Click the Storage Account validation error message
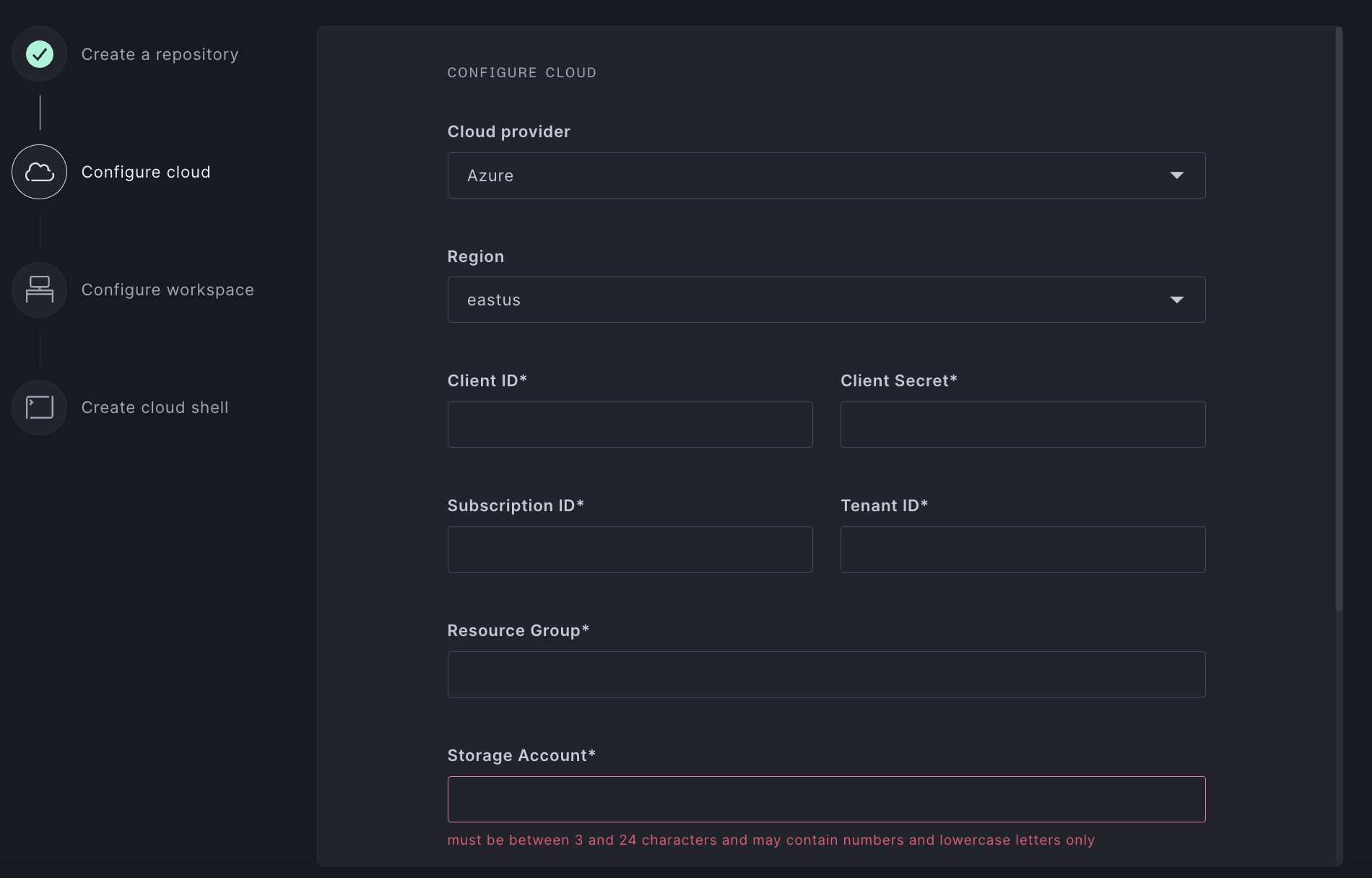1372x878 pixels. (x=770, y=840)
